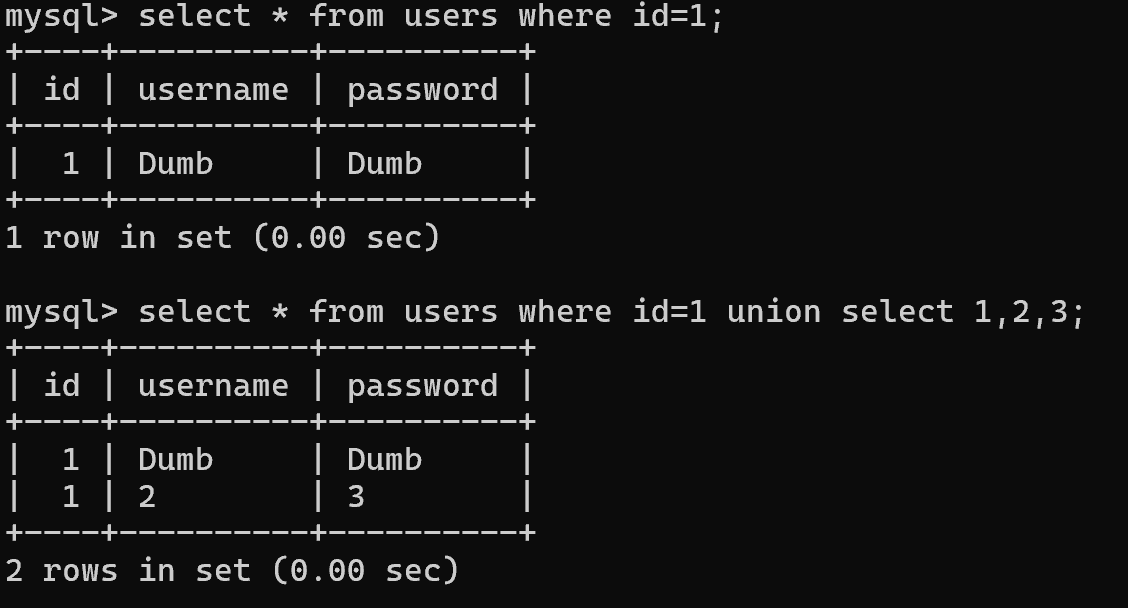The image size is (1128, 608).
Task: Click the first mysql> prompt
Action: 61,17
